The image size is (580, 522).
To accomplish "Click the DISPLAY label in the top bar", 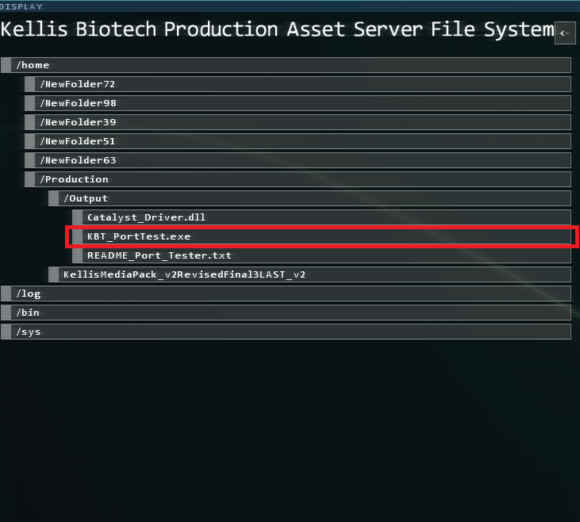I will (21, 6).
